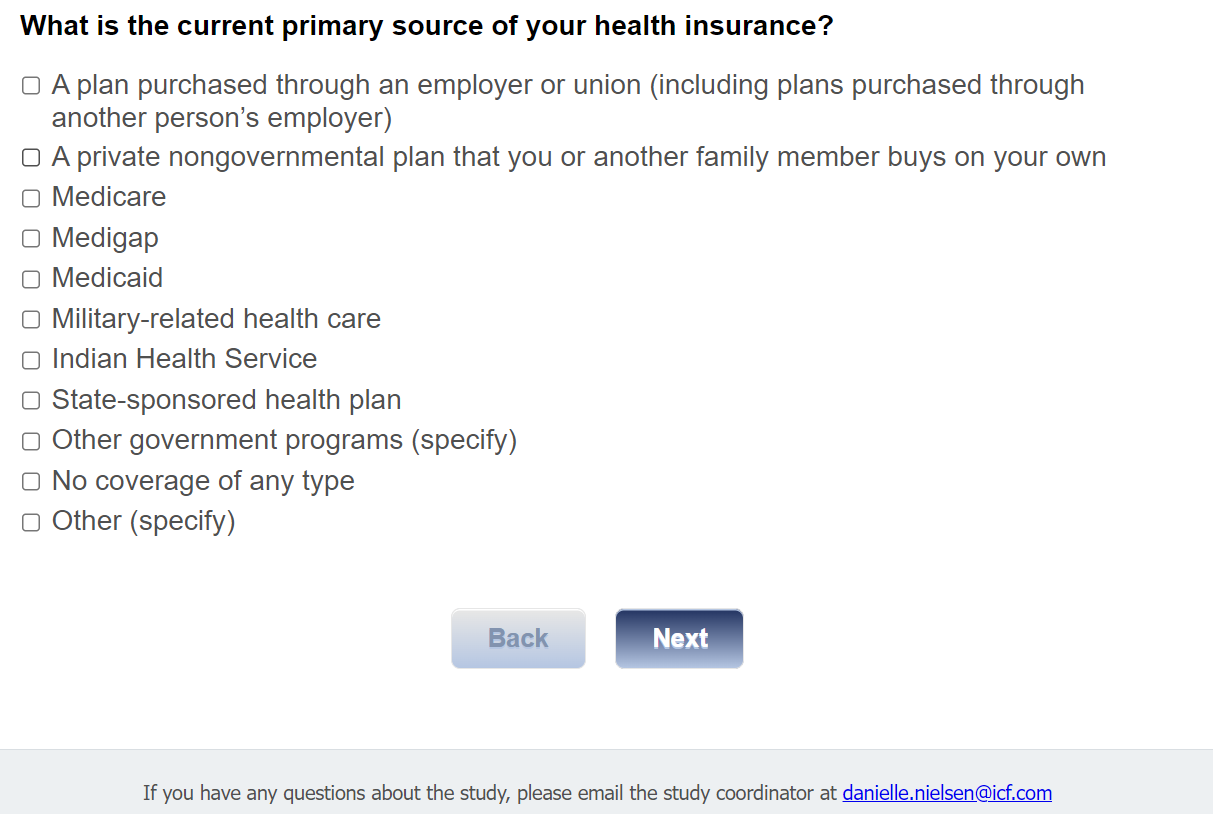1213x814 pixels.
Task: Check the Medicaid checkbox
Action: click(31, 279)
